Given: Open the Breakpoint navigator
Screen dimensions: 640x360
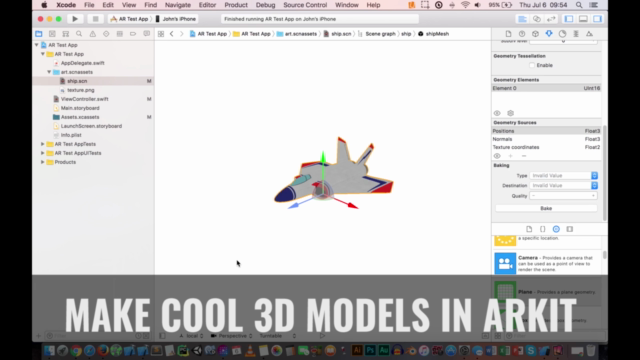Looking at the screenshot, I should [x=133, y=34].
